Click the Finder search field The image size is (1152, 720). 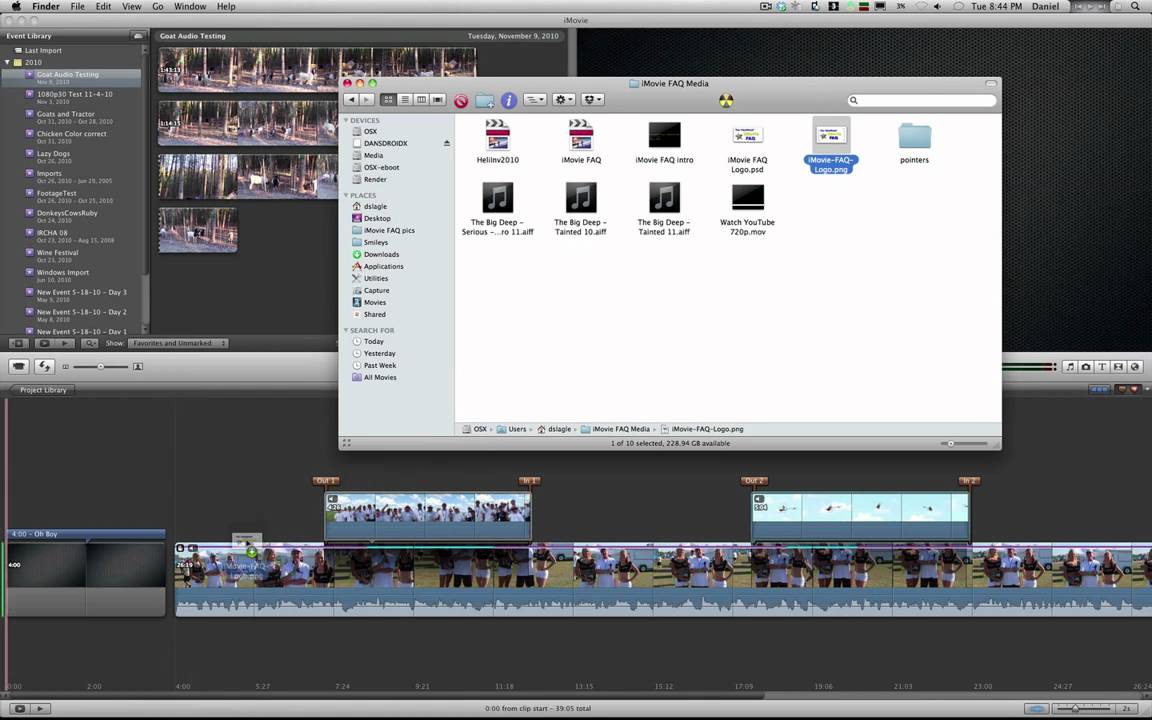coord(923,100)
